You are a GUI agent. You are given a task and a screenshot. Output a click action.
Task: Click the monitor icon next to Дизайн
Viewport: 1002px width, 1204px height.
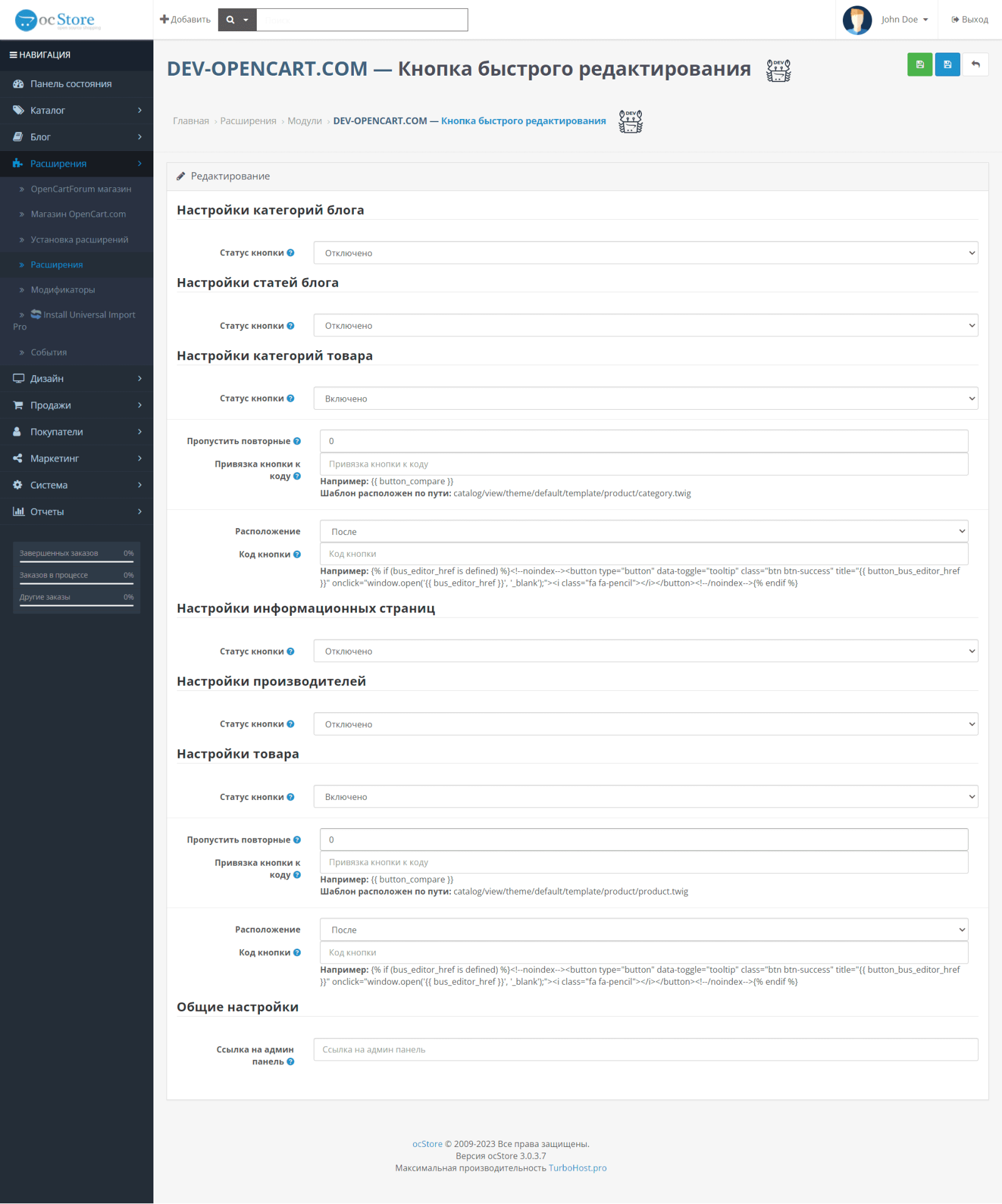18,378
